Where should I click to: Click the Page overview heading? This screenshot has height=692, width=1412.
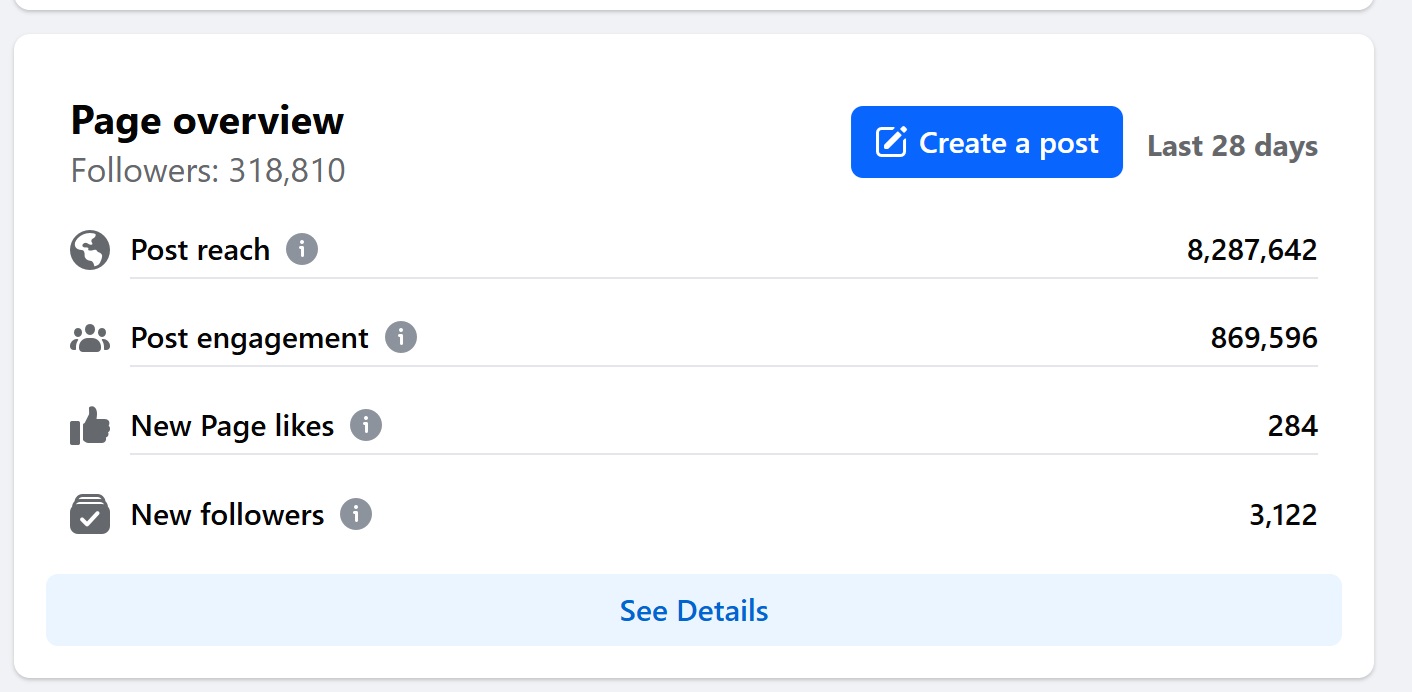click(206, 120)
